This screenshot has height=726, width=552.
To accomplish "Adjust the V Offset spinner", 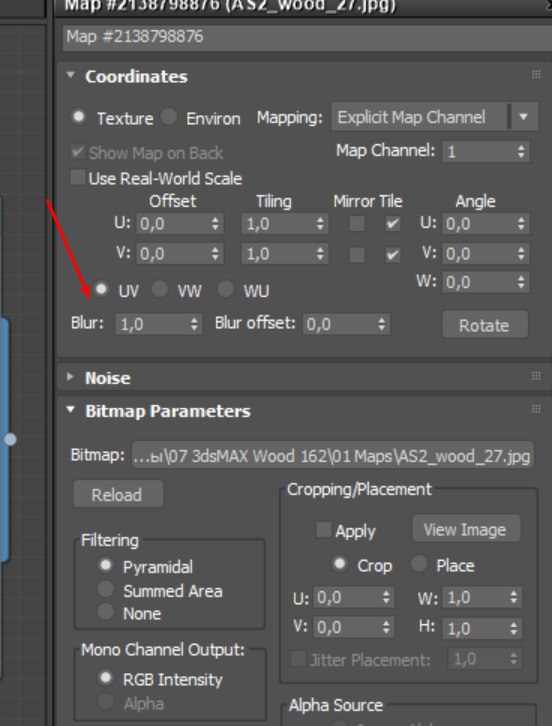I will tap(215, 254).
